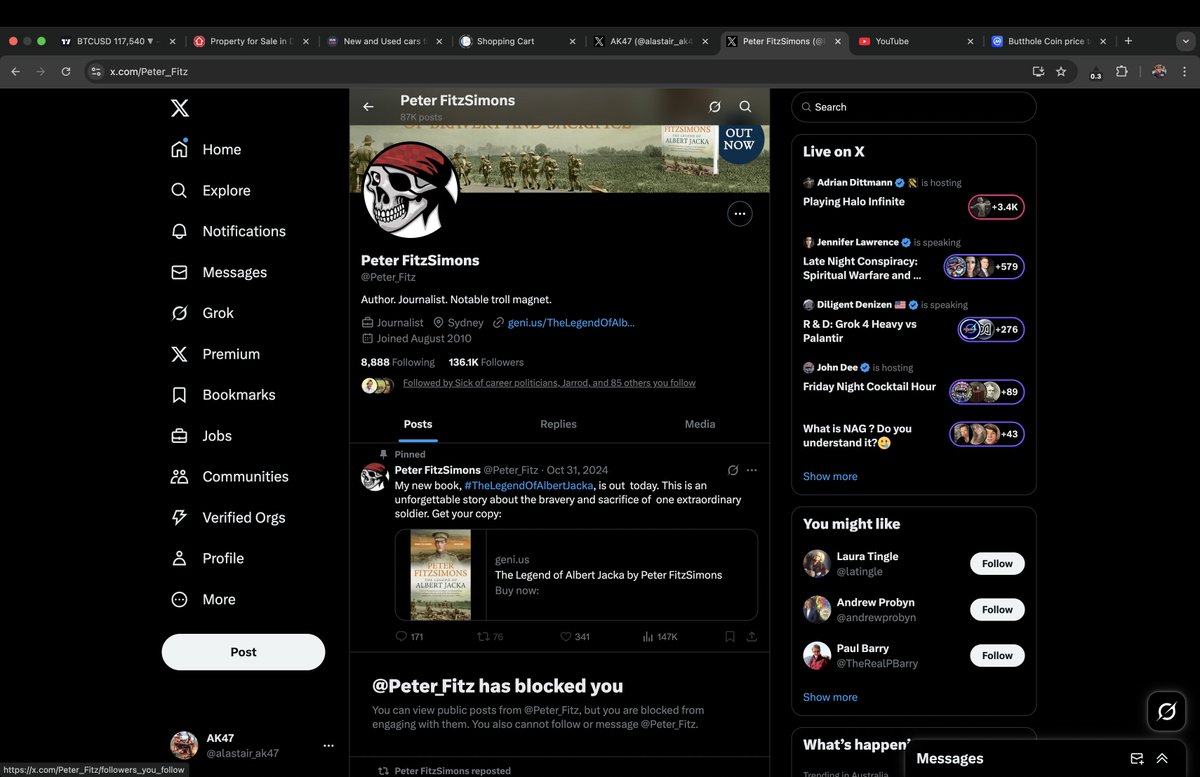Switch to the YouTube browser tab
Image resolution: width=1200 pixels, height=777 pixels.
pos(916,41)
